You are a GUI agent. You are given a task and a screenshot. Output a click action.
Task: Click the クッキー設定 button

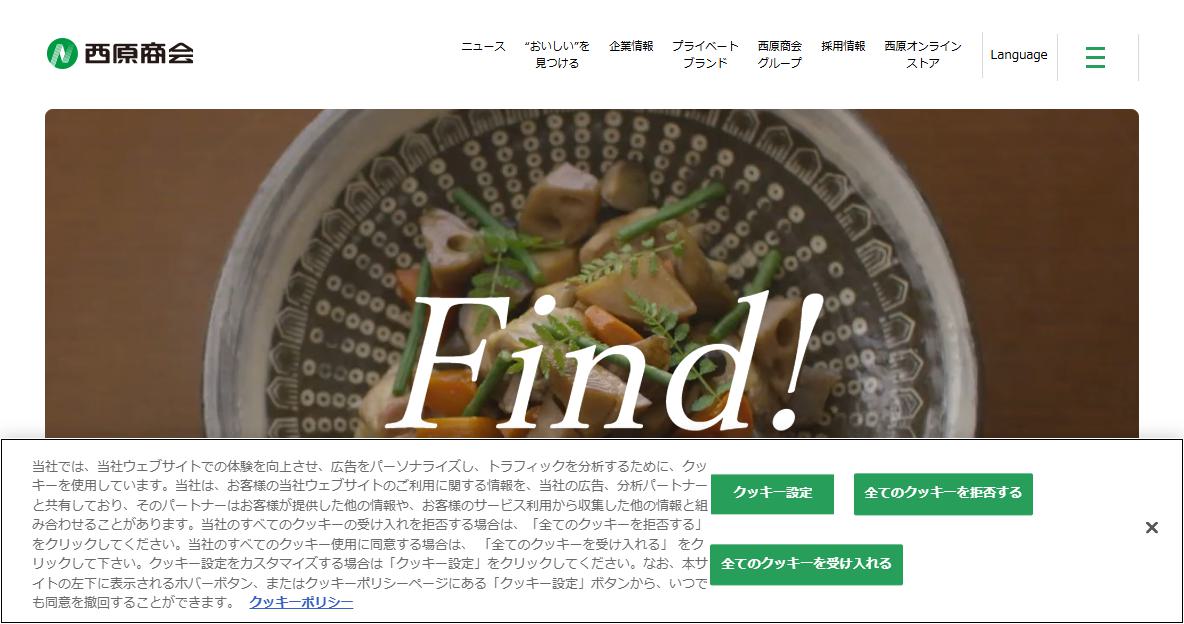[x=772, y=493]
